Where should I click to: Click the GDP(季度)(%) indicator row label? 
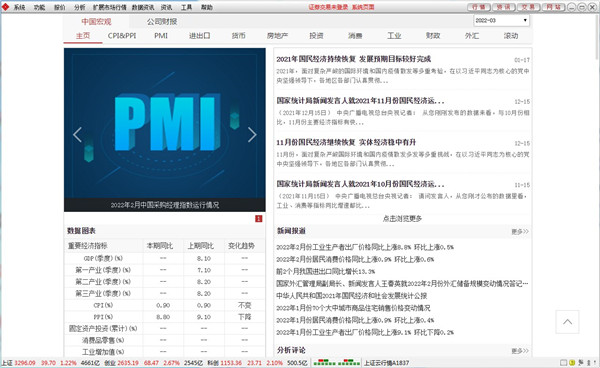click(103, 258)
